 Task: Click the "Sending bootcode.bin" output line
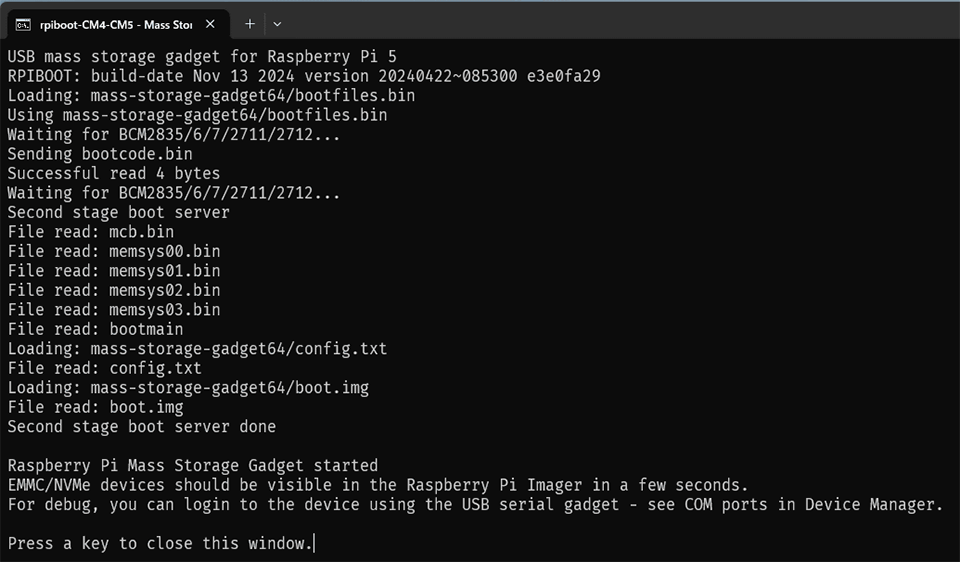[100, 154]
